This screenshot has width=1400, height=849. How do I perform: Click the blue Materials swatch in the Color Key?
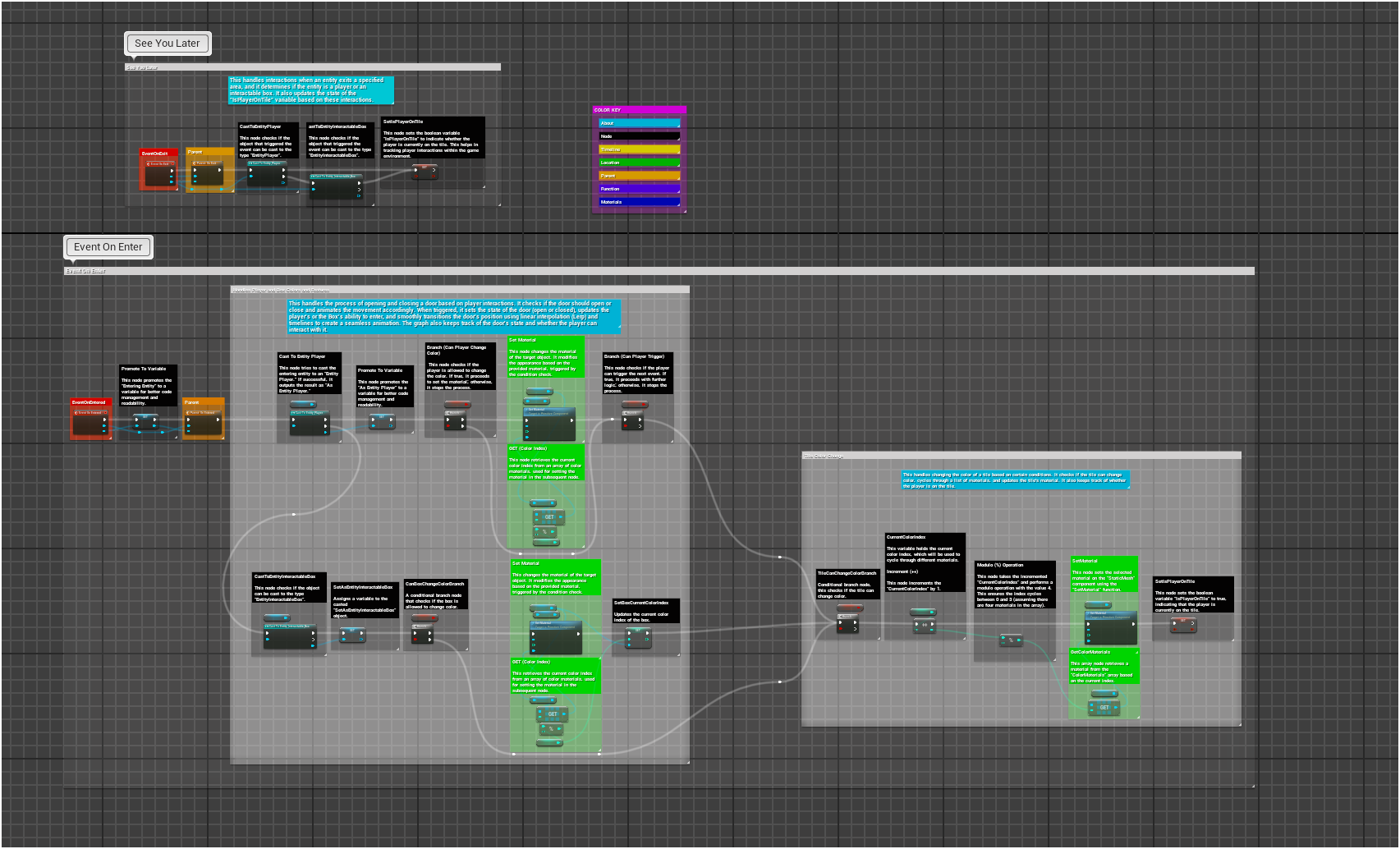pyautogui.click(x=639, y=202)
